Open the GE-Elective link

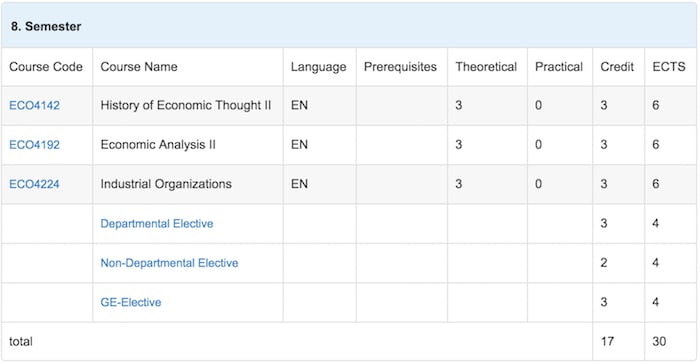(x=131, y=302)
